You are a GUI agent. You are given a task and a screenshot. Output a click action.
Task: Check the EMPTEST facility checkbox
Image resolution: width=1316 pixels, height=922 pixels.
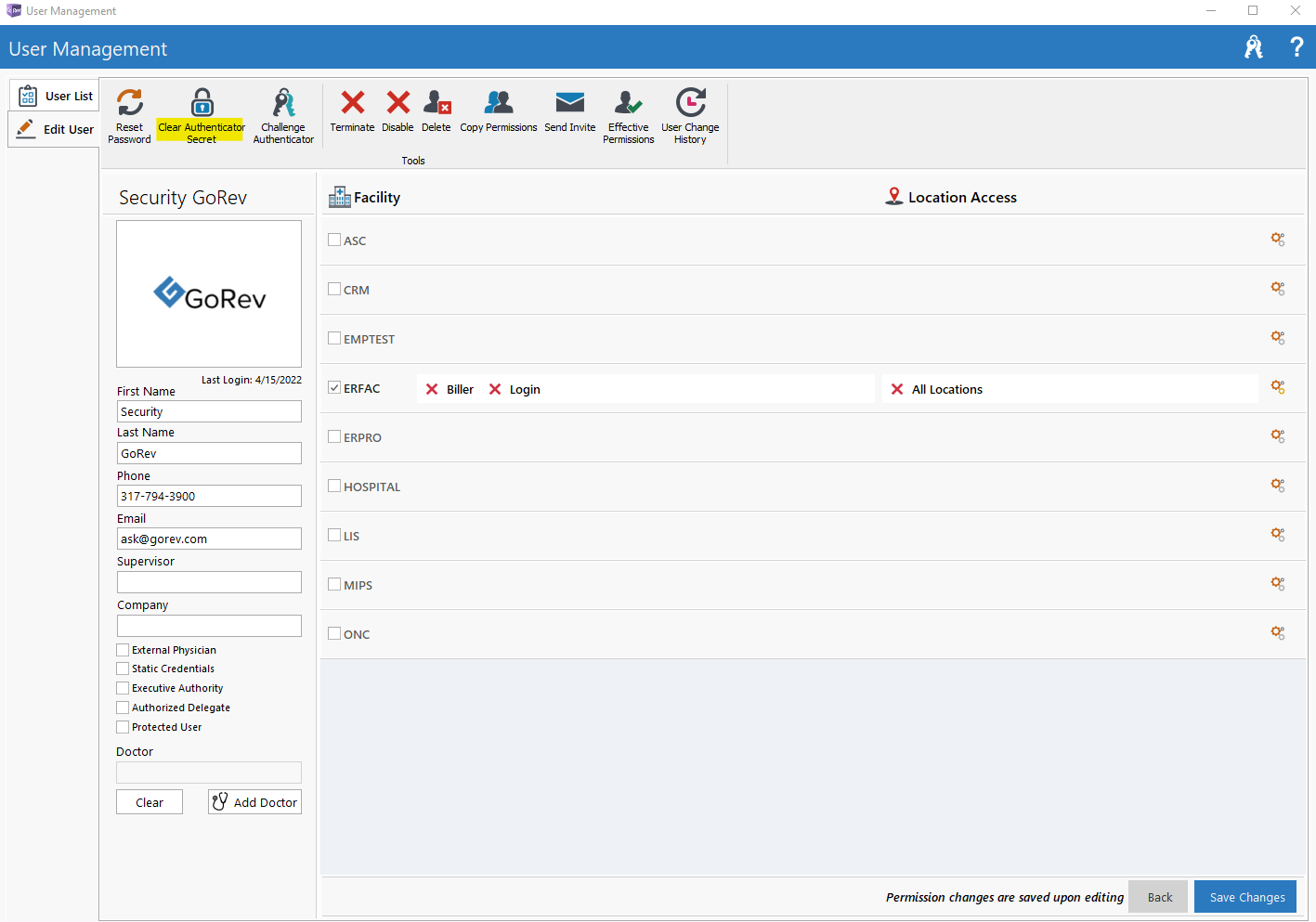(334, 338)
